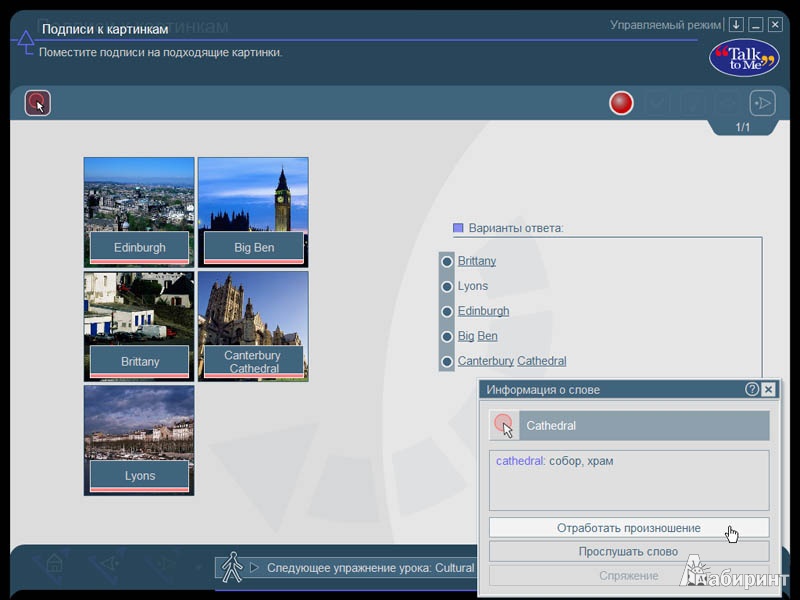Click the Lyons caption label

click(139, 476)
